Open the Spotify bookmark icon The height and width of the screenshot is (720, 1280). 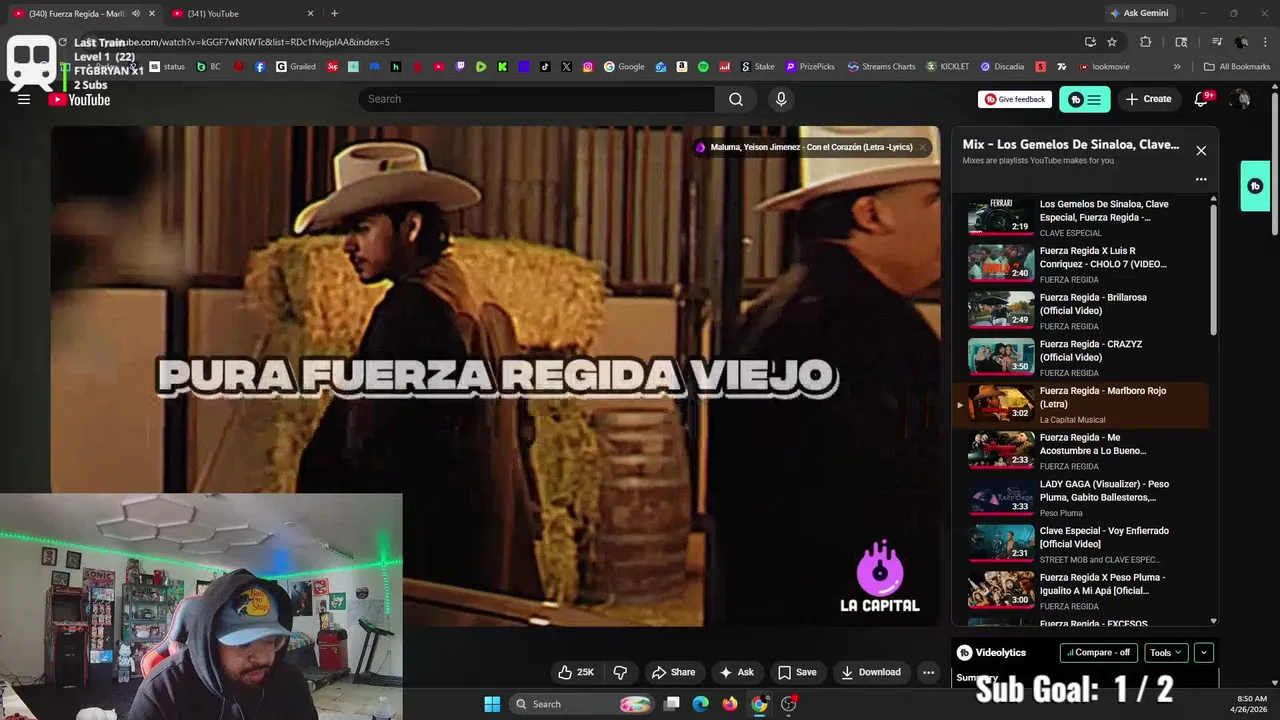pyautogui.click(x=703, y=67)
